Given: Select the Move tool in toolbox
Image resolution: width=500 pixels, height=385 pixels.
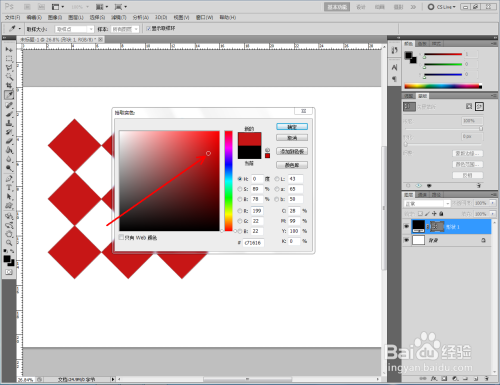Looking at the screenshot, I should 9,50.
